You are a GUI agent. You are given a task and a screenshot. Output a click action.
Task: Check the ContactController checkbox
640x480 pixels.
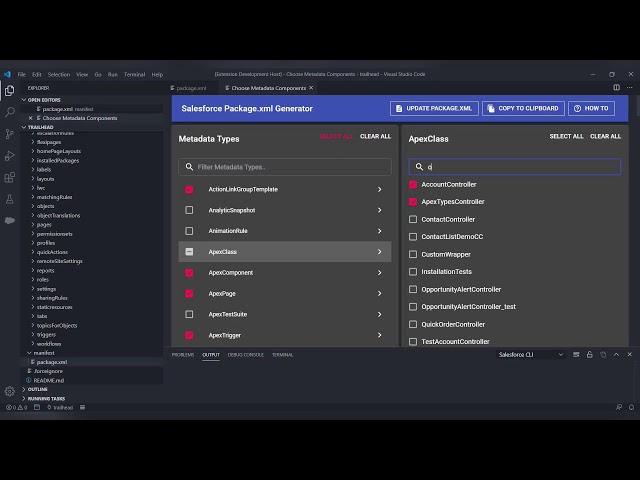click(x=413, y=220)
